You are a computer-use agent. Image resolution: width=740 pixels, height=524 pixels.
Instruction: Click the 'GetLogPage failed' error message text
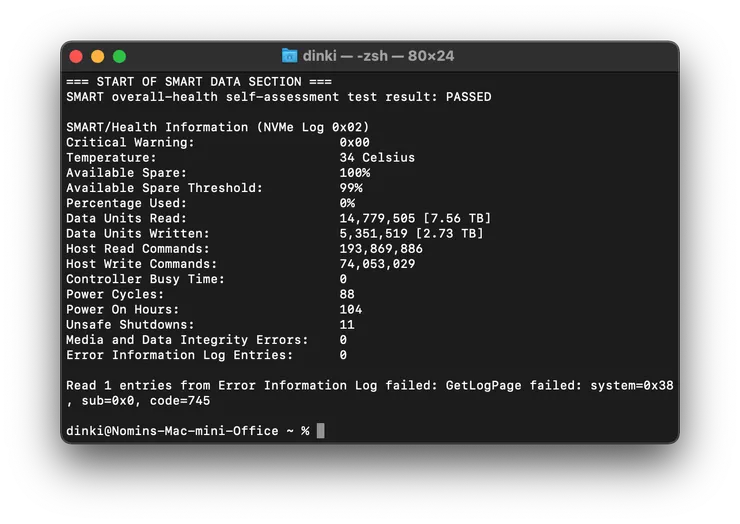point(510,385)
